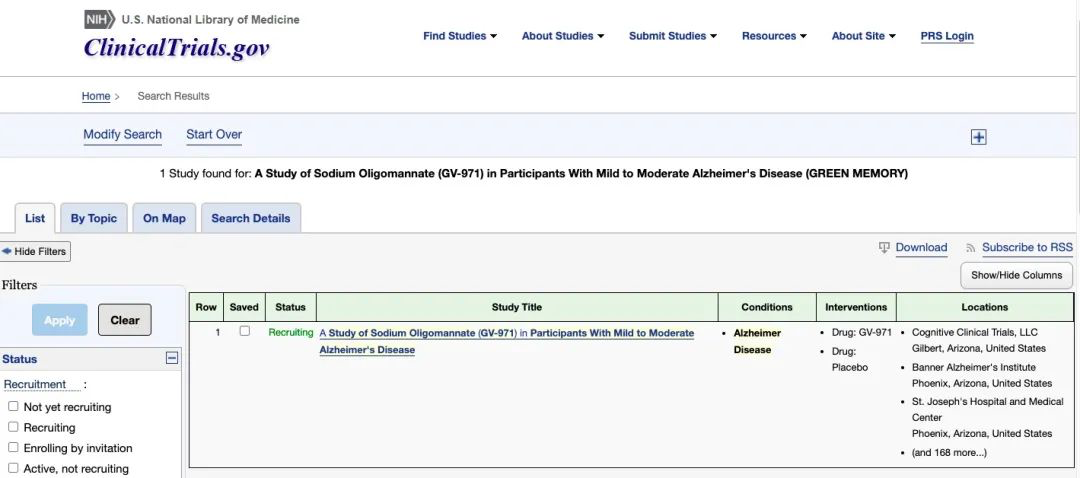Open Submit Studies dropdown menu

click(673, 36)
